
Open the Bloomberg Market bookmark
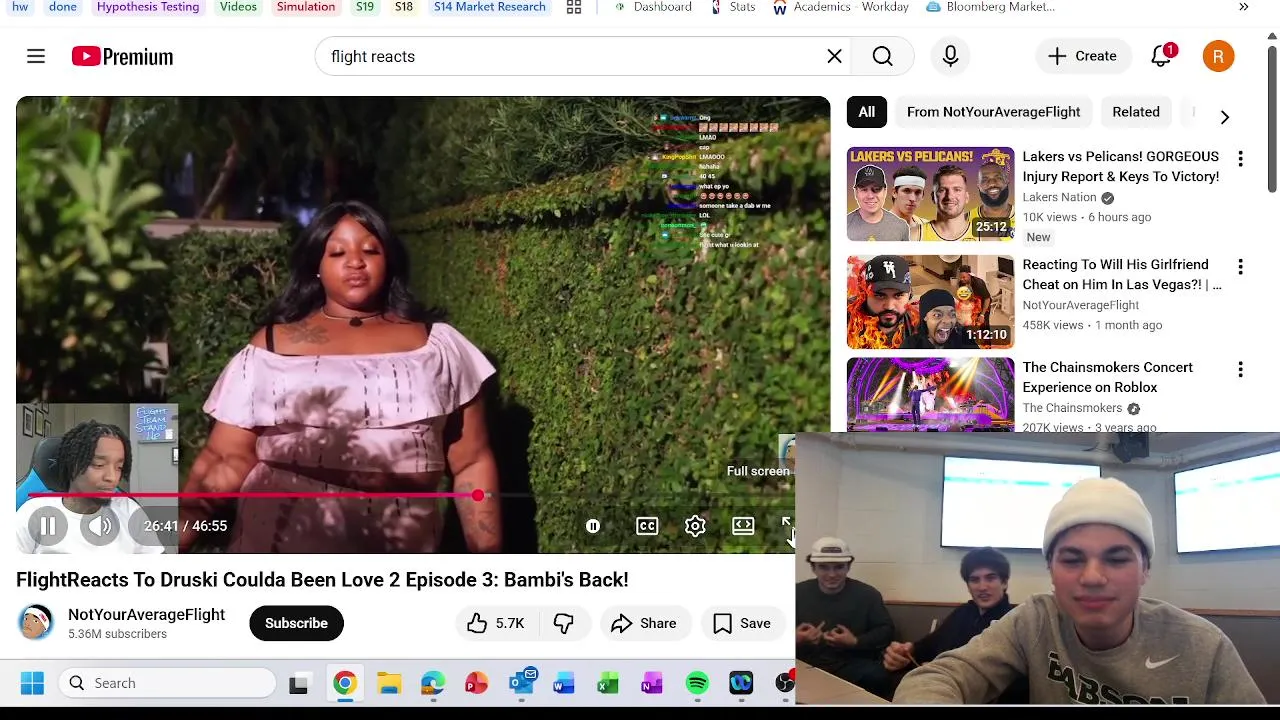(x=990, y=7)
